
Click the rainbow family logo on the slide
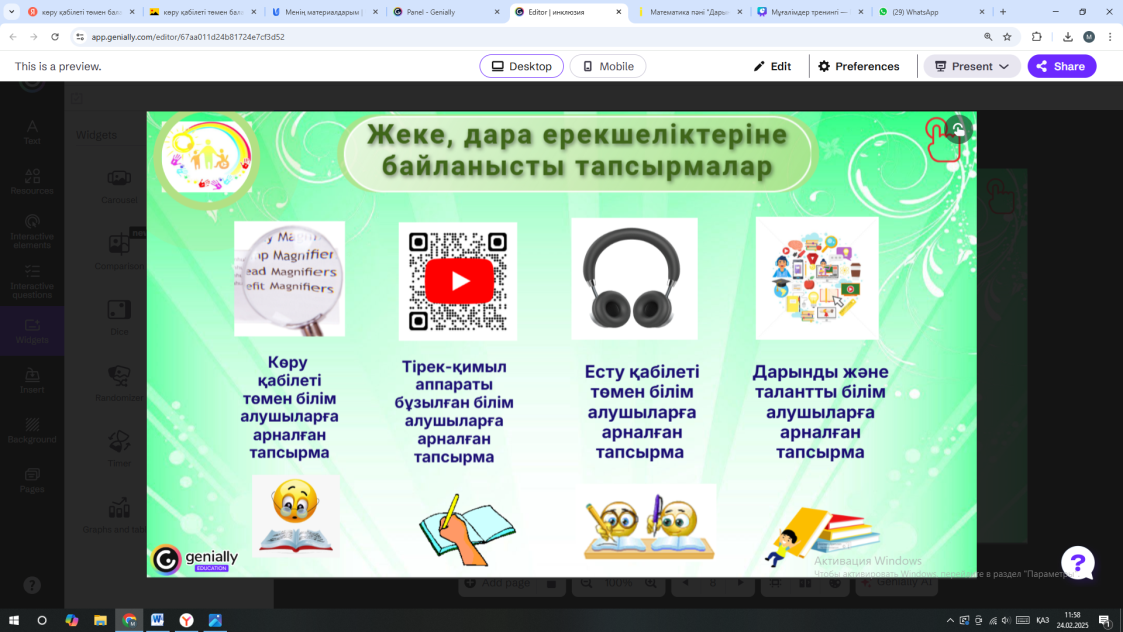(x=206, y=158)
